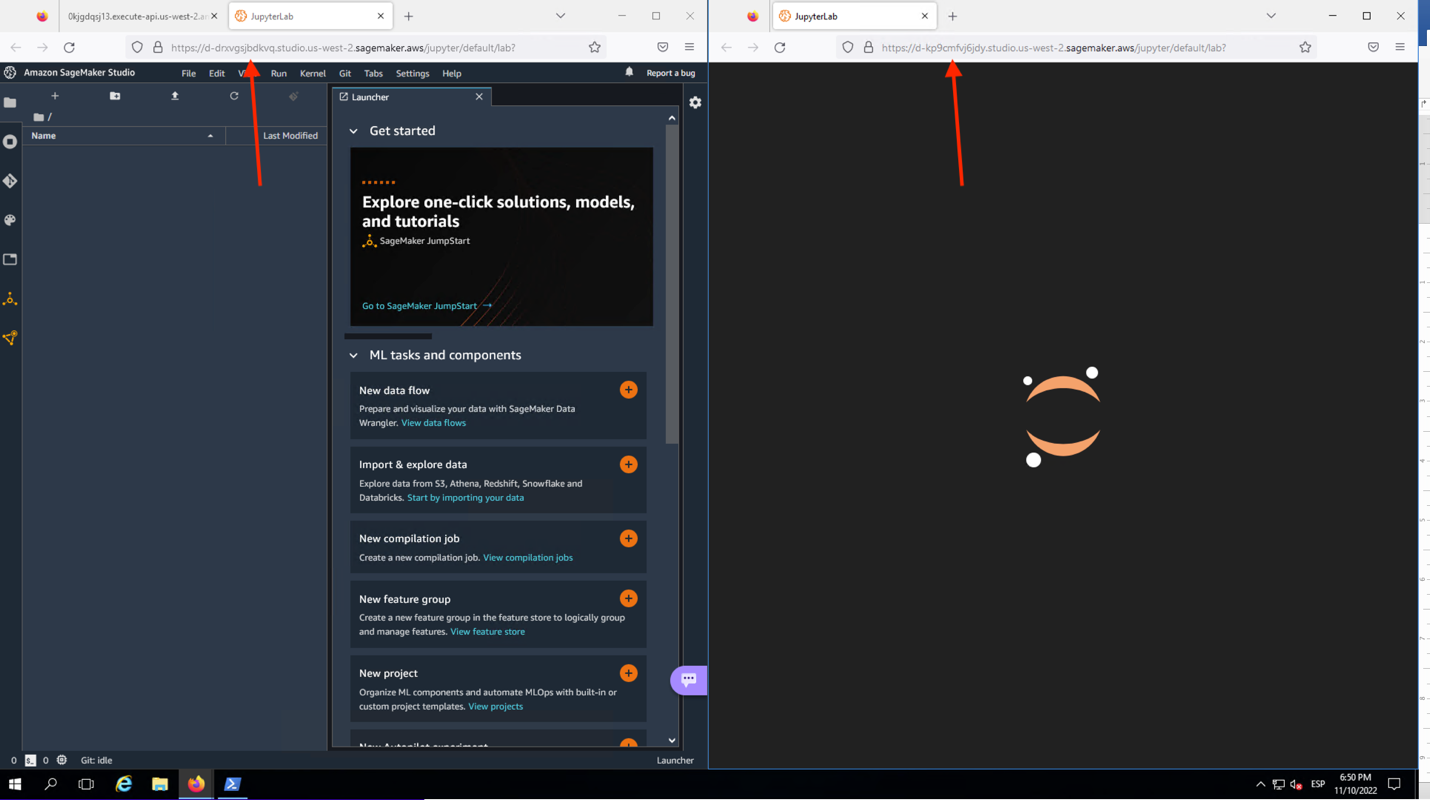Add a new data flow with the plus icon
Screen dimensions: 1430x800
(628, 390)
